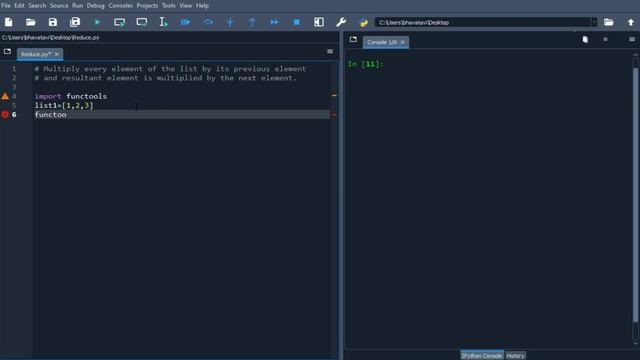Screen dimensions: 640x360
Task: Open the File menu
Action: (x=6, y=6)
